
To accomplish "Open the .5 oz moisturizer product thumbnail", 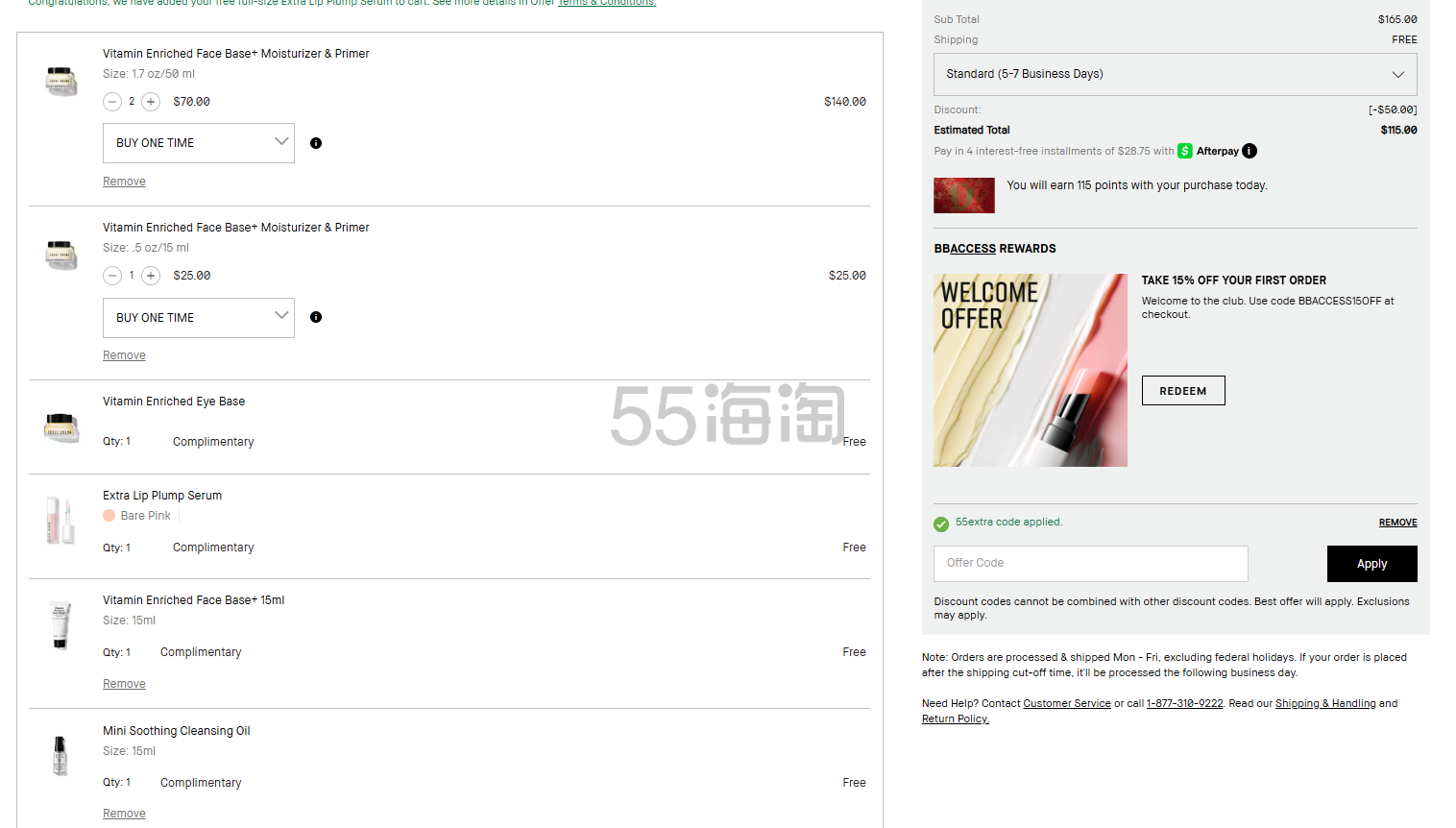I will pos(61,255).
